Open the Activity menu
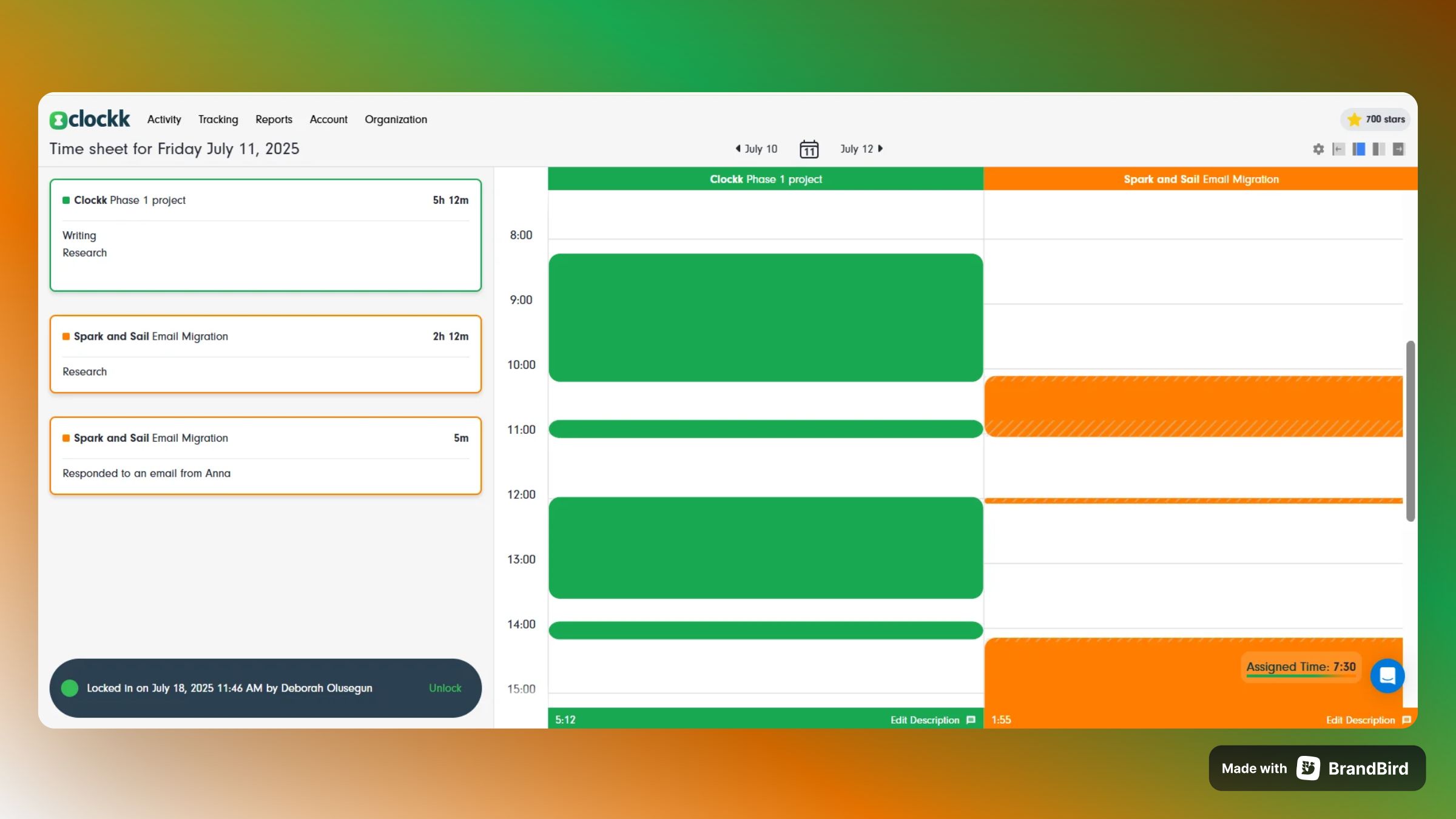Viewport: 1456px width, 819px height. (x=164, y=120)
